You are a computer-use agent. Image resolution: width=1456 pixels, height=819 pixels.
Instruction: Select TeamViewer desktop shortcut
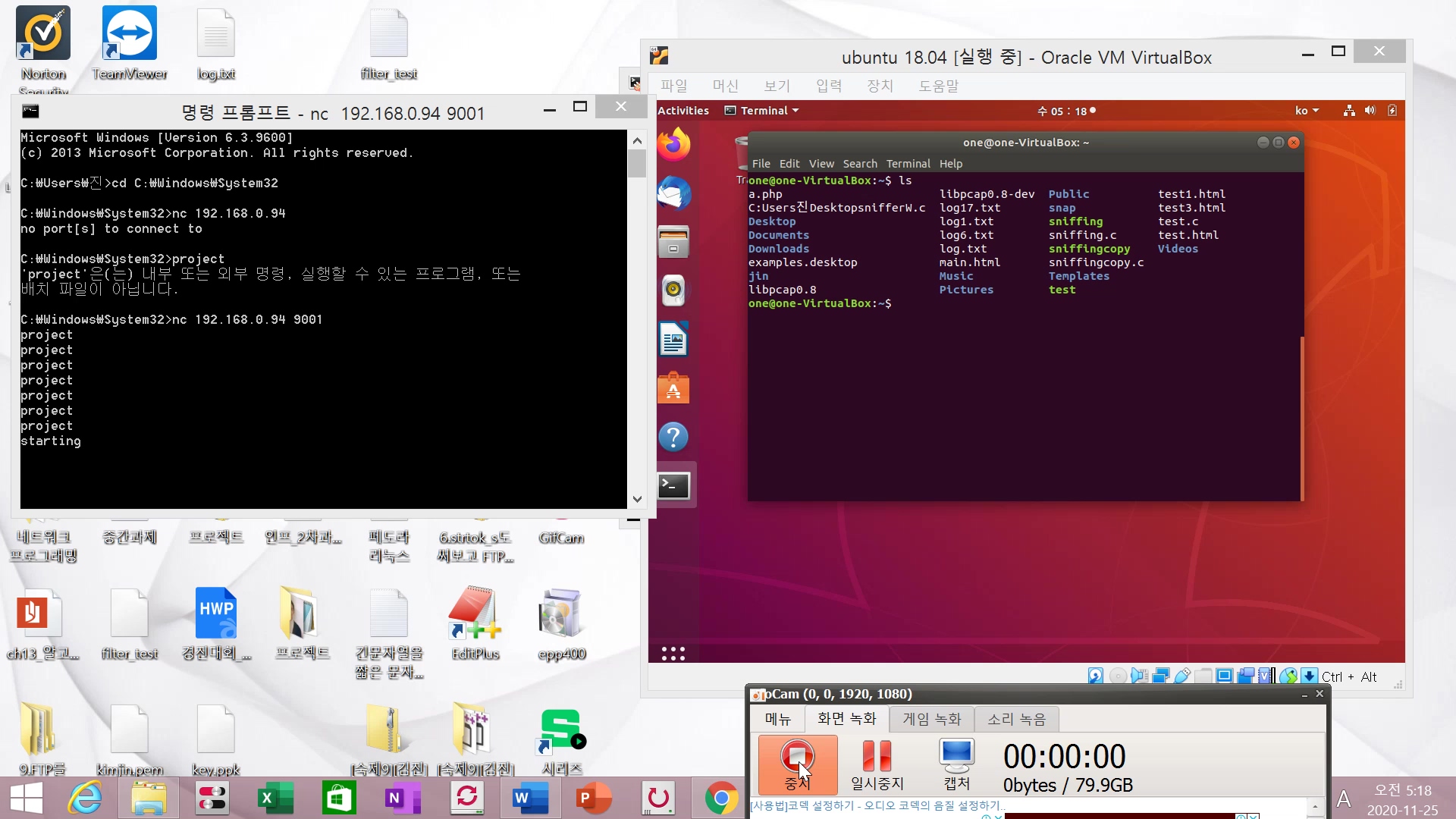(130, 44)
